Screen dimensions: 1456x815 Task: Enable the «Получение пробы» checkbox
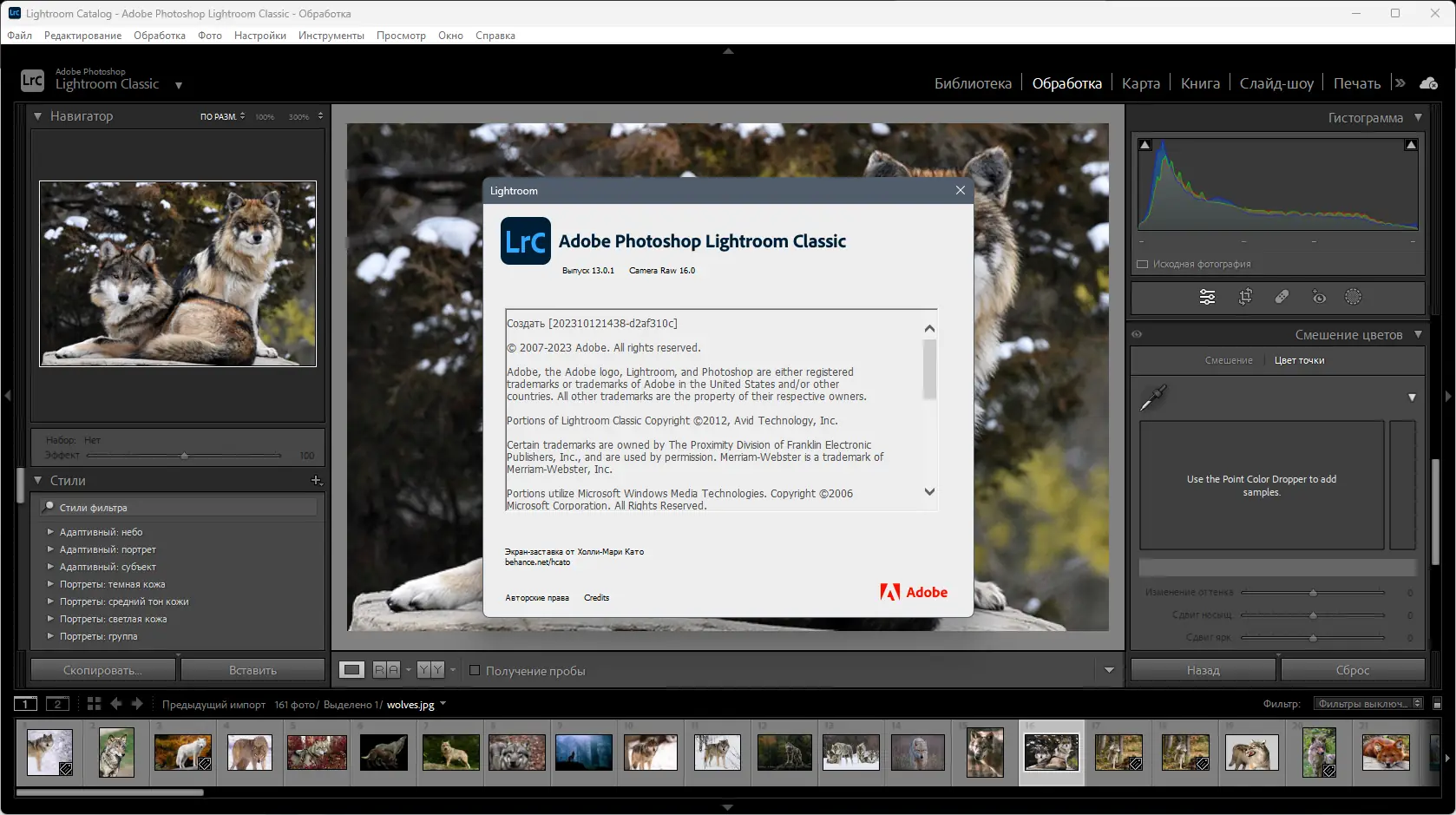pyautogui.click(x=475, y=670)
